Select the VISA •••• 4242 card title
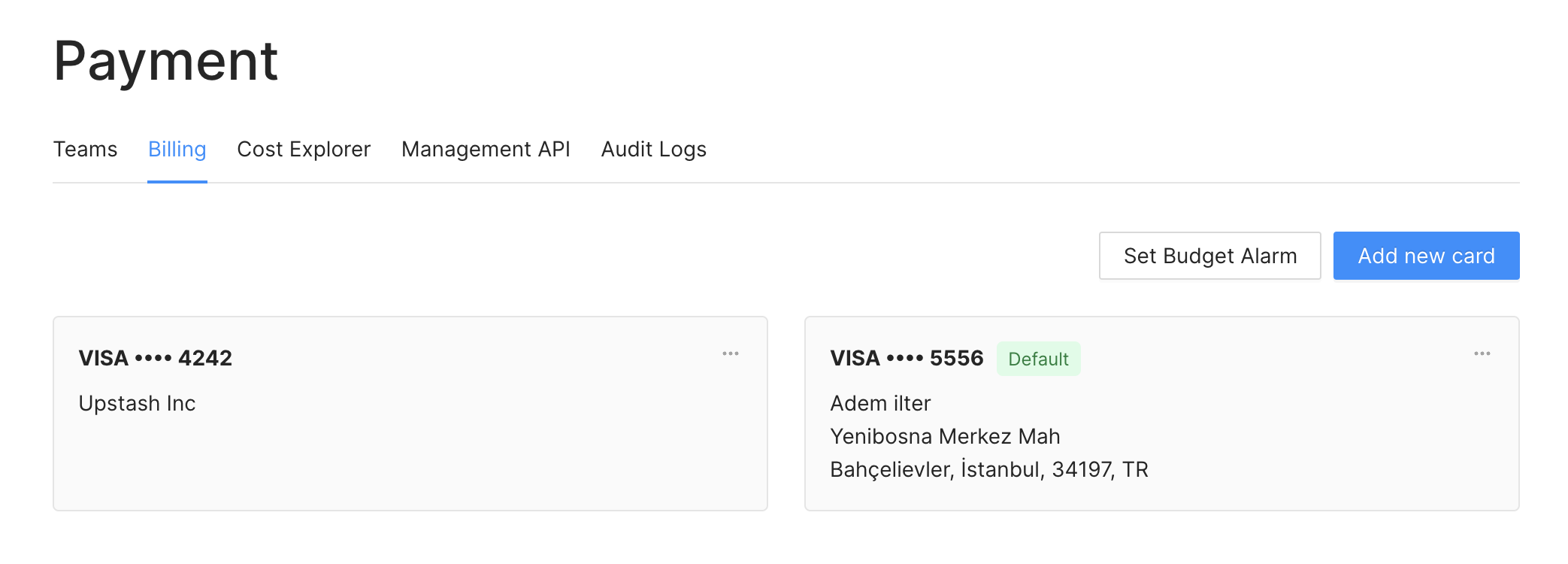The width and height of the screenshot is (1568, 564). coord(155,358)
